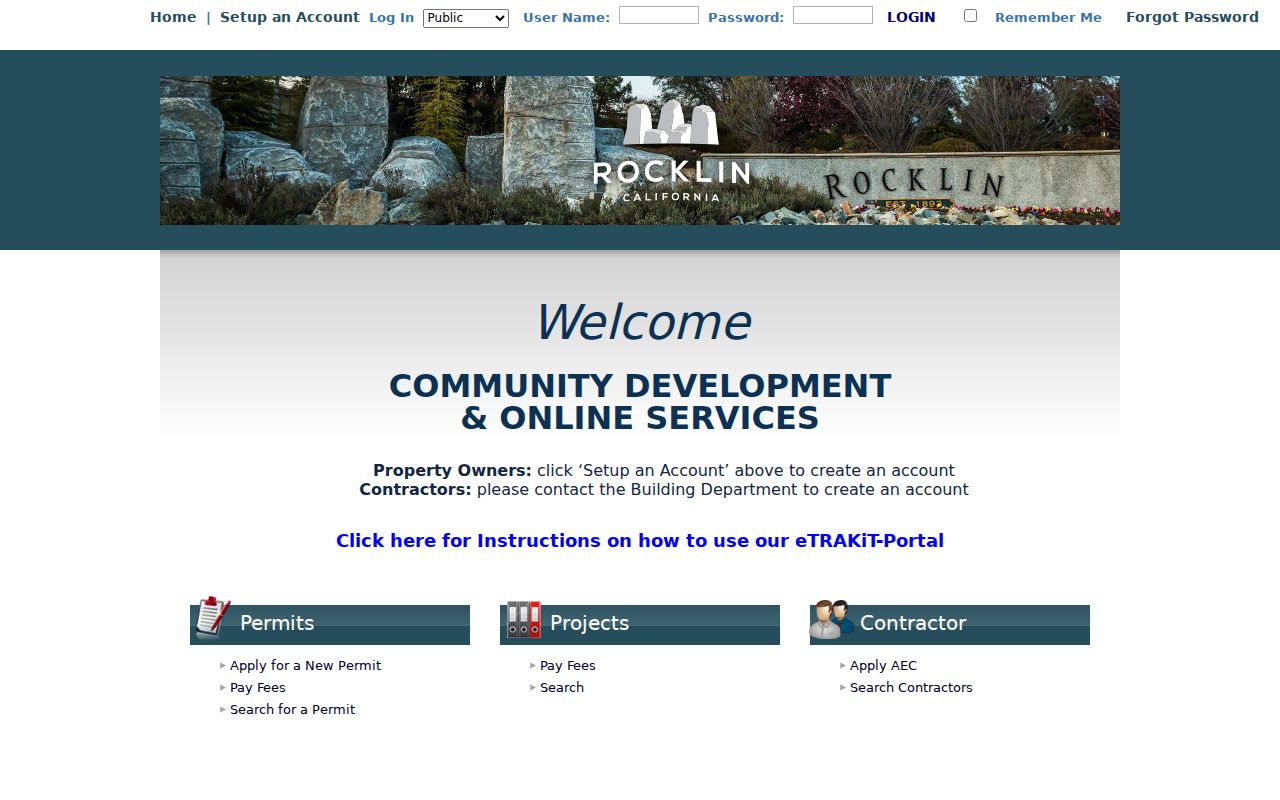1280x800 pixels.
Task: Click the Password input field
Action: click(x=833, y=15)
